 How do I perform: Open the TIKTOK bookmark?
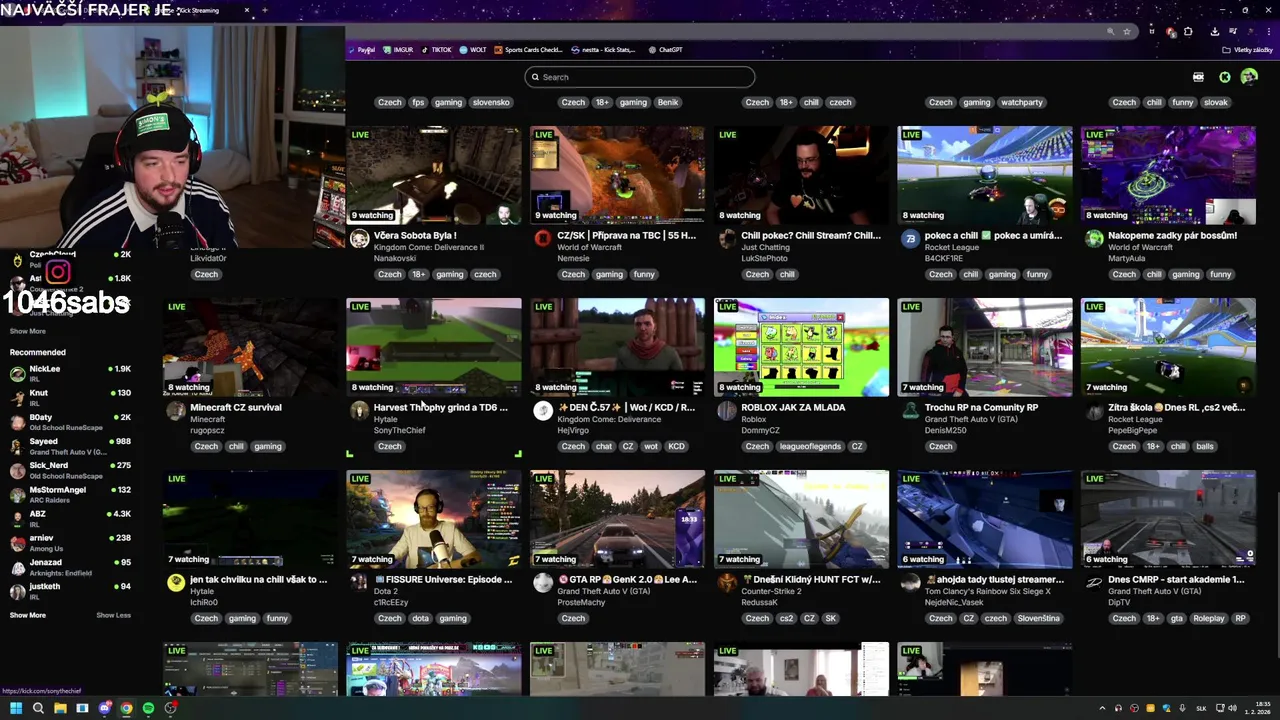tap(437, 49)
